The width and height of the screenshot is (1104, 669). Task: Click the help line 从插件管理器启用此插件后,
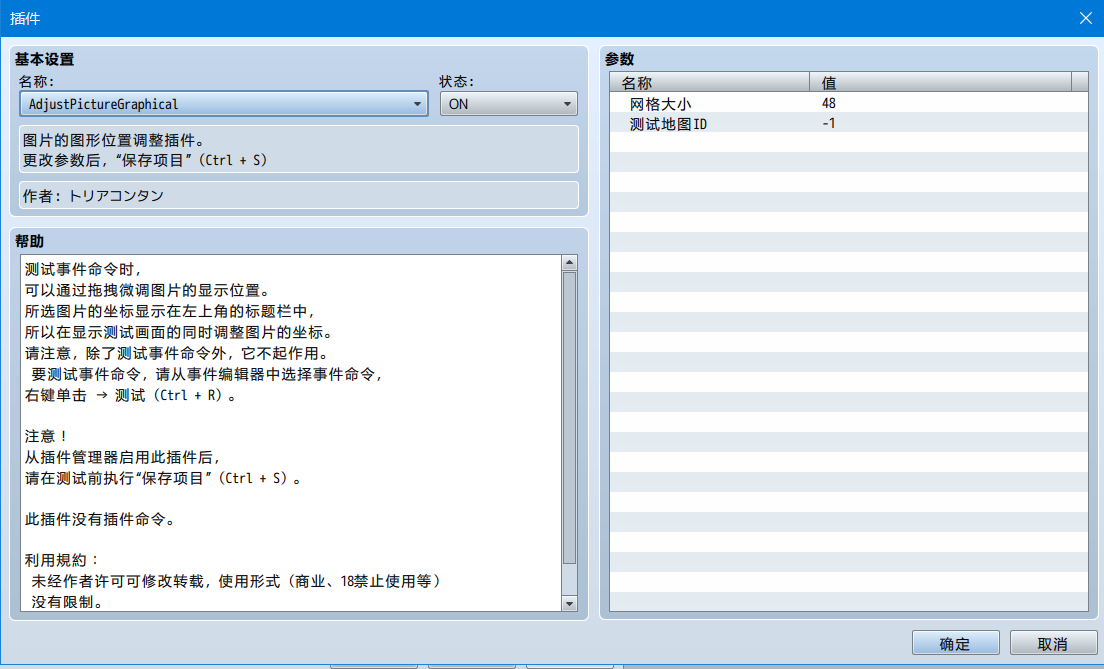tap(123, 458)
